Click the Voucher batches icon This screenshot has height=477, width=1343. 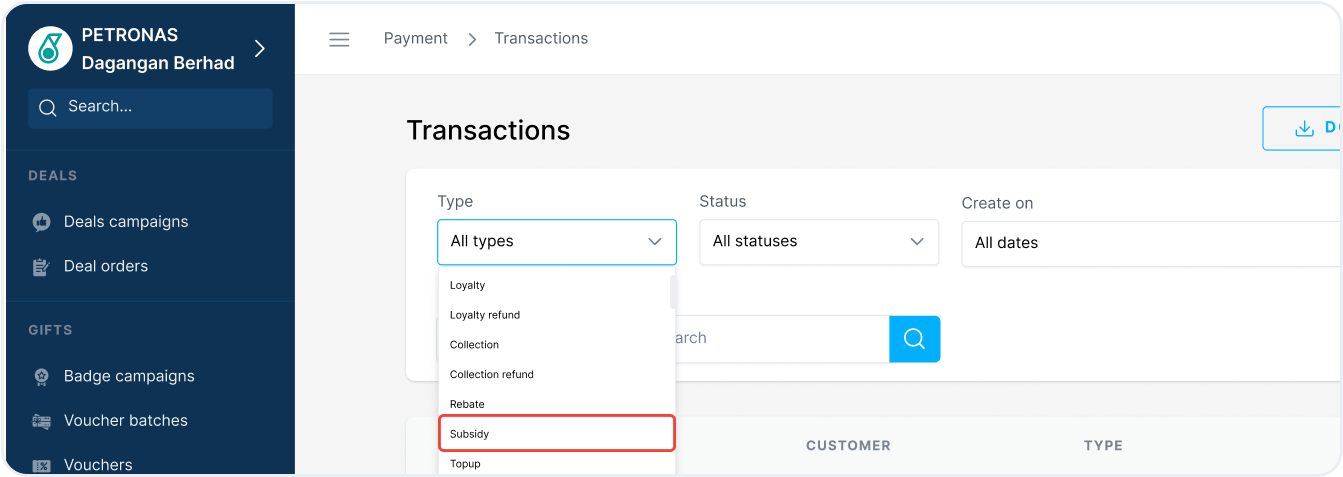click(x=42, y=421)
